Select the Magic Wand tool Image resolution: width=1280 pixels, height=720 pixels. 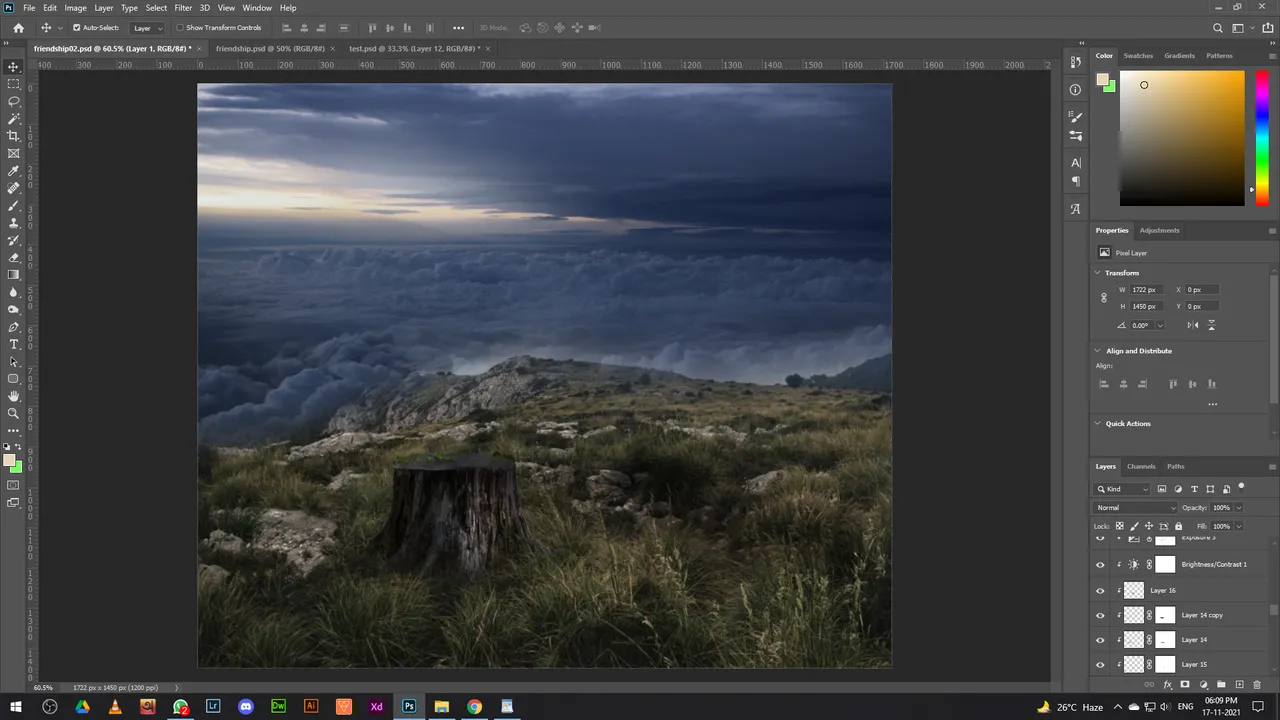[13, 118]
